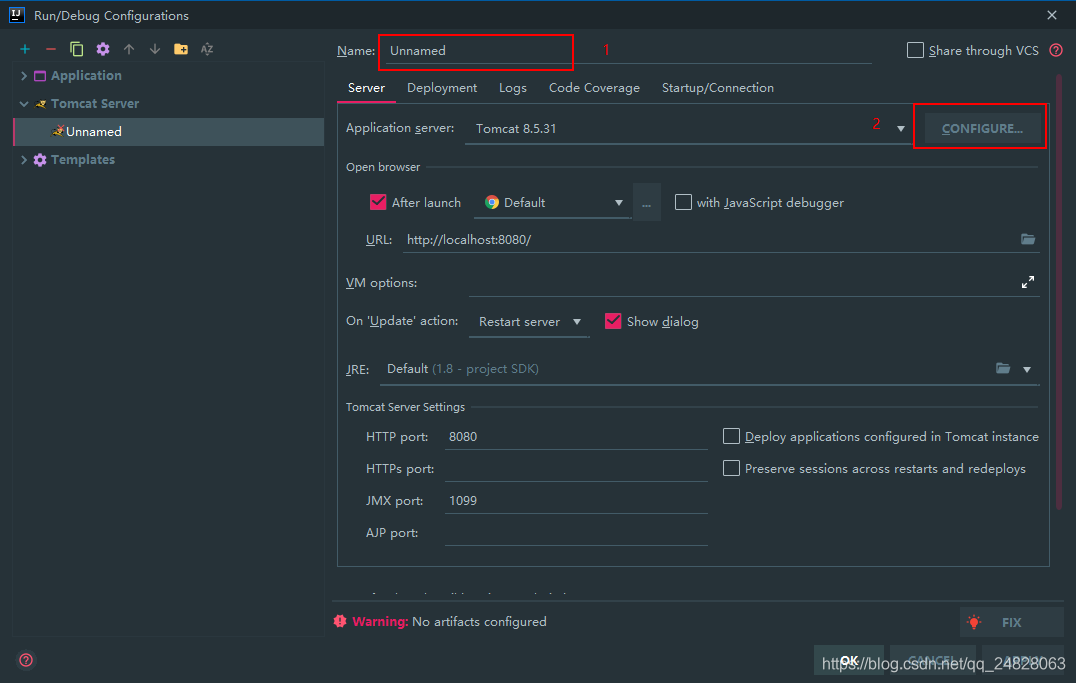Click the Name input field
Viewport: 1076px width, 683px height.
tap(628, 51)
